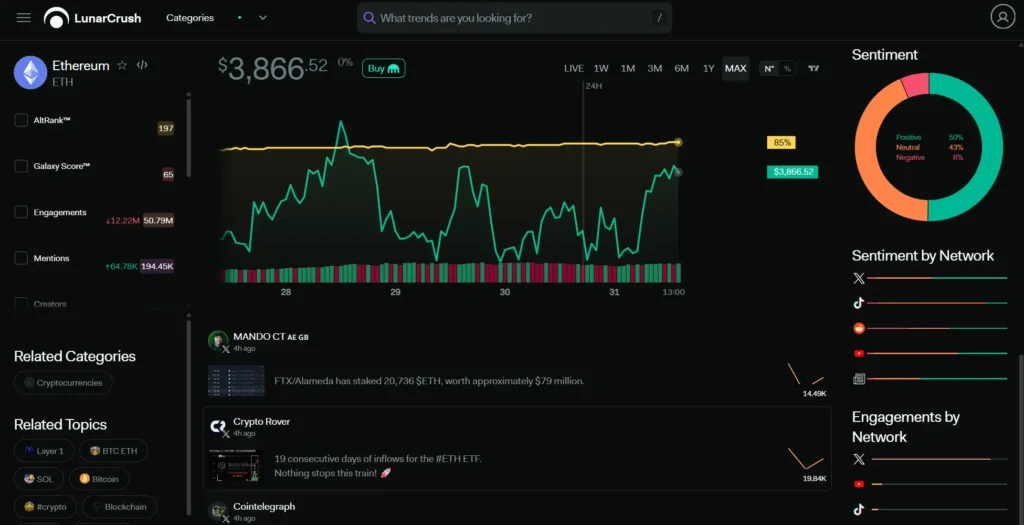This screenshot has width=1024, height=525.
Task: Click the 85% sentiment chart label
Action: pos(781,142)
